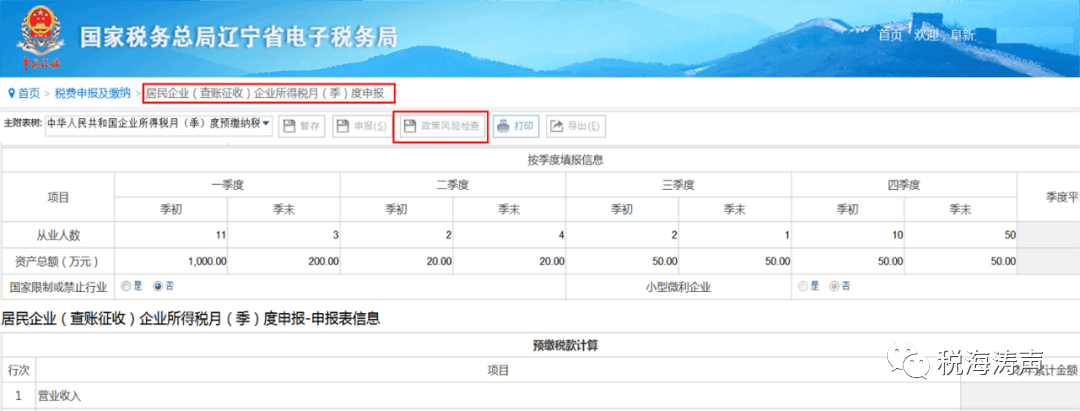Go to 首页 in the breadcrumb

pos(29,93)
